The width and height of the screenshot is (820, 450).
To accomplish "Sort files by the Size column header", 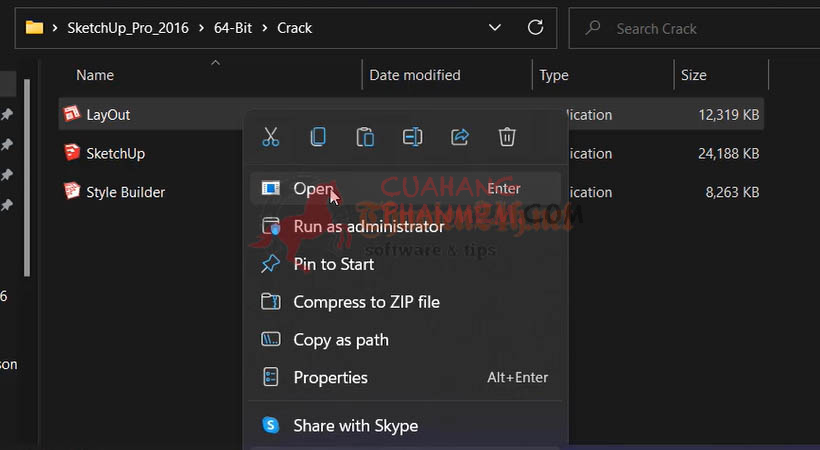I will click(694, 75).
